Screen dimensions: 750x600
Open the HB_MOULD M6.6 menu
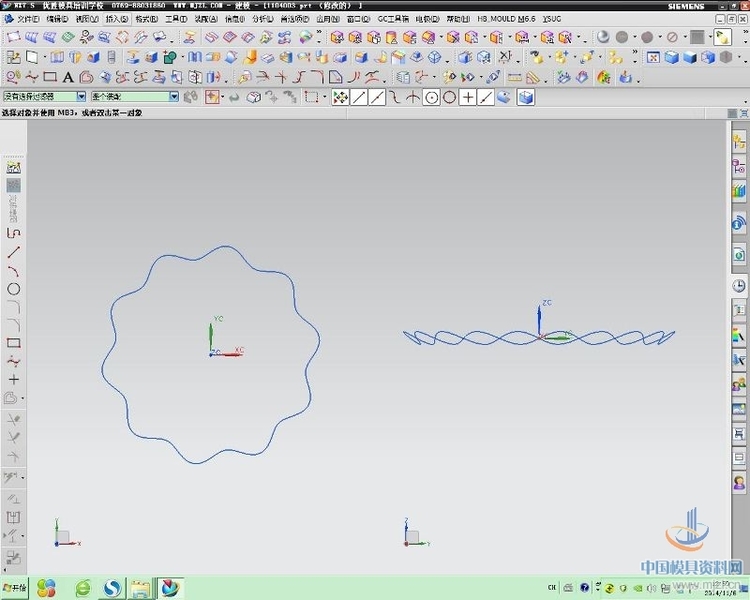tap(507, 19)
